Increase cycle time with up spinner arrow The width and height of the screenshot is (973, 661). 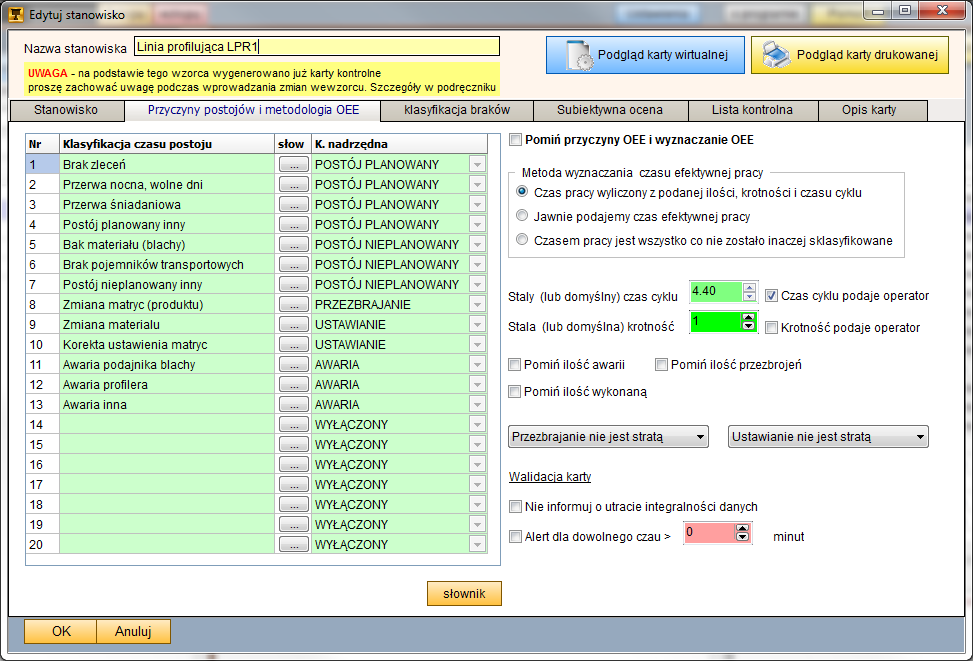point(750,287)
